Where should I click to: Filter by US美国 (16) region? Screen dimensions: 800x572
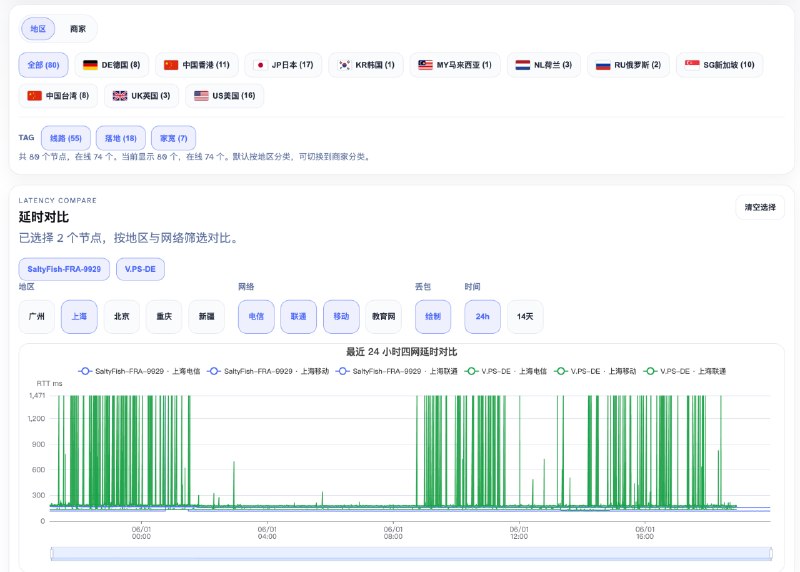point(224,95)
